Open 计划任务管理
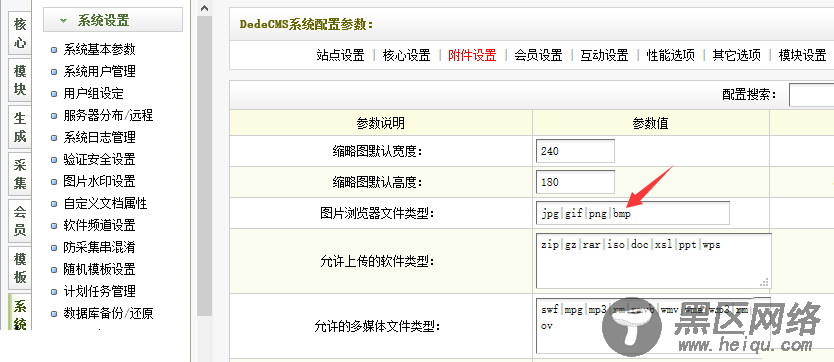This screenshot has width=834, height=362. 99,291
